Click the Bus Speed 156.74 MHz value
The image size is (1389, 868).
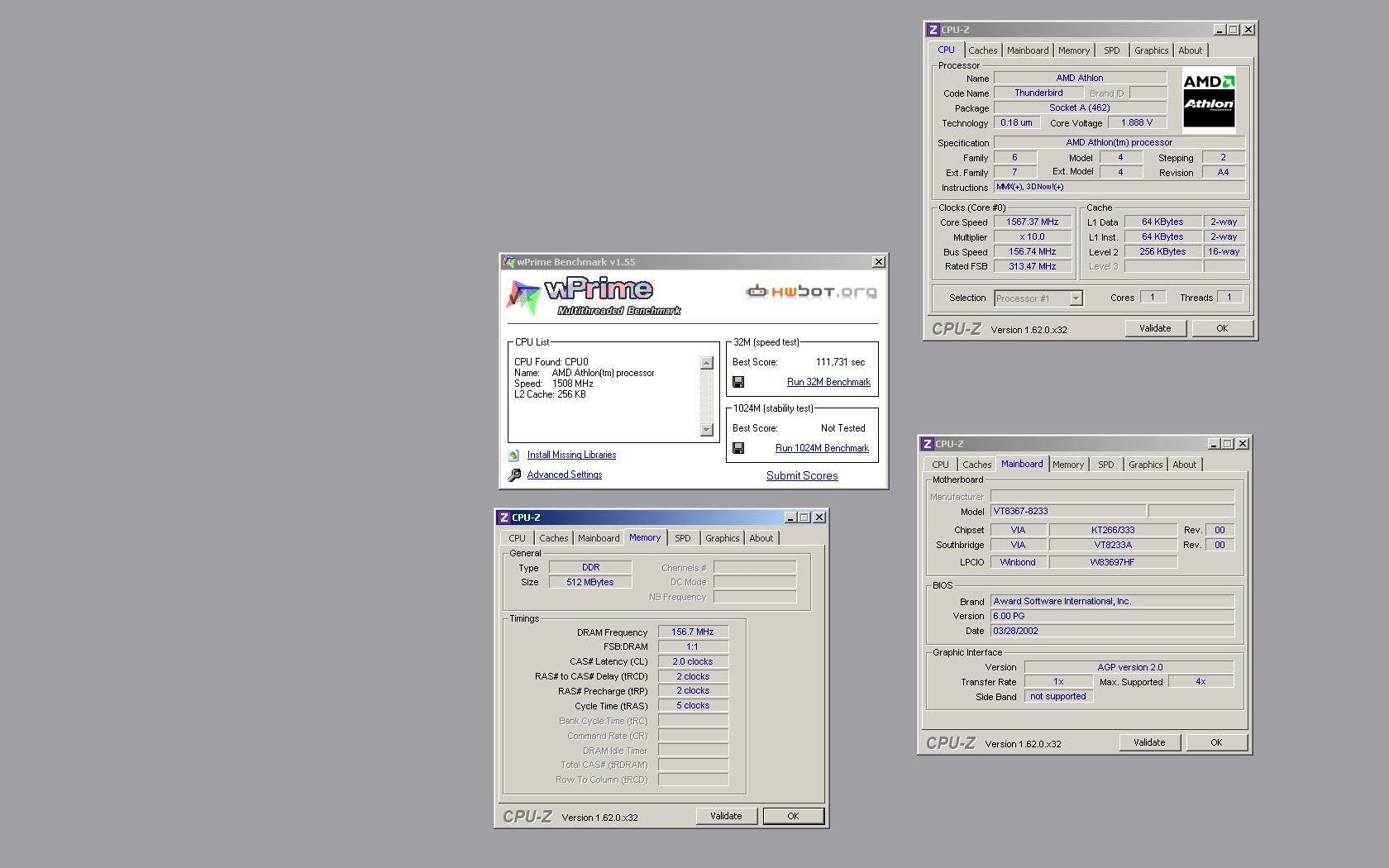1033,251
